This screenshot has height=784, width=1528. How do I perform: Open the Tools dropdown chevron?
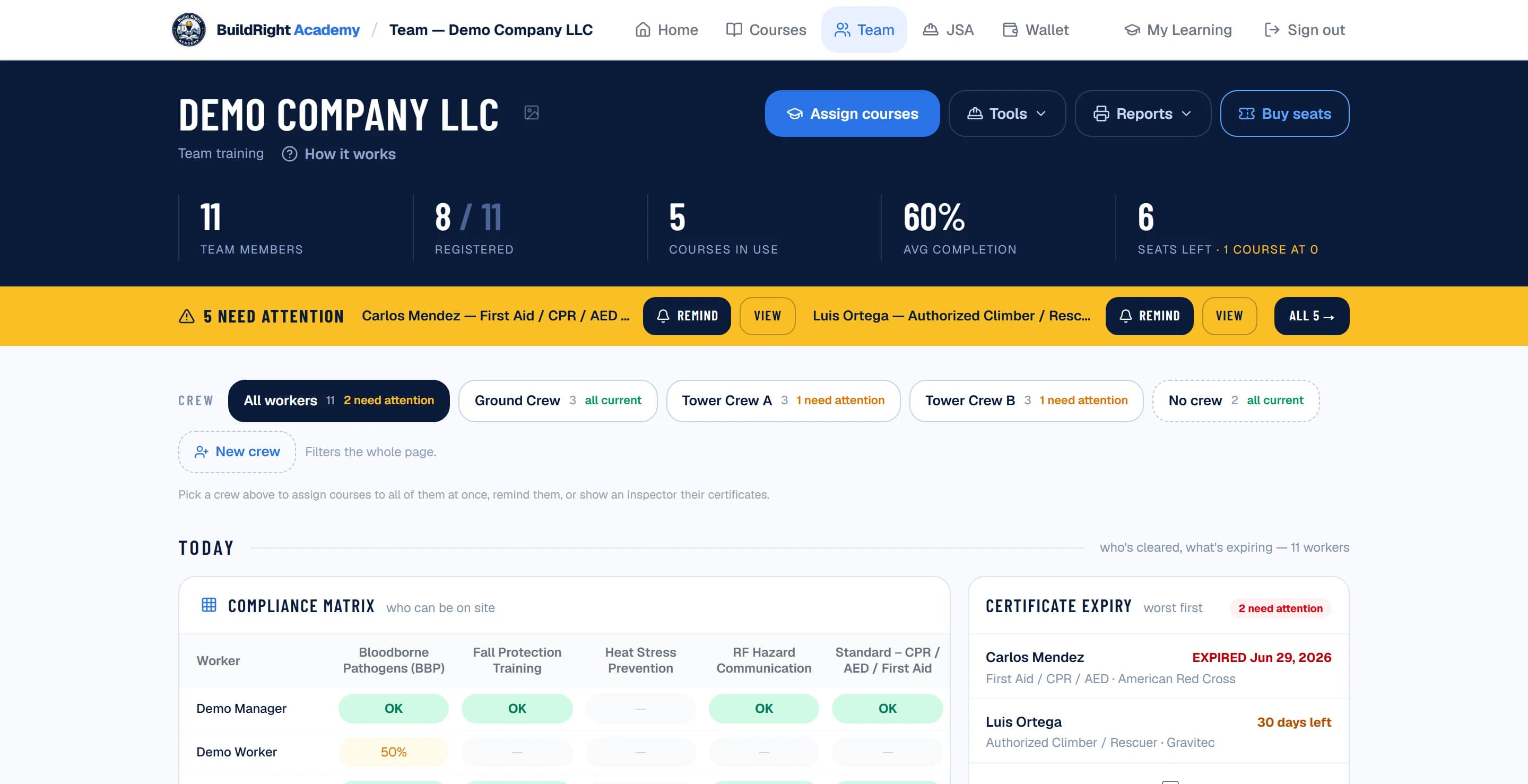pos(1041,114)
